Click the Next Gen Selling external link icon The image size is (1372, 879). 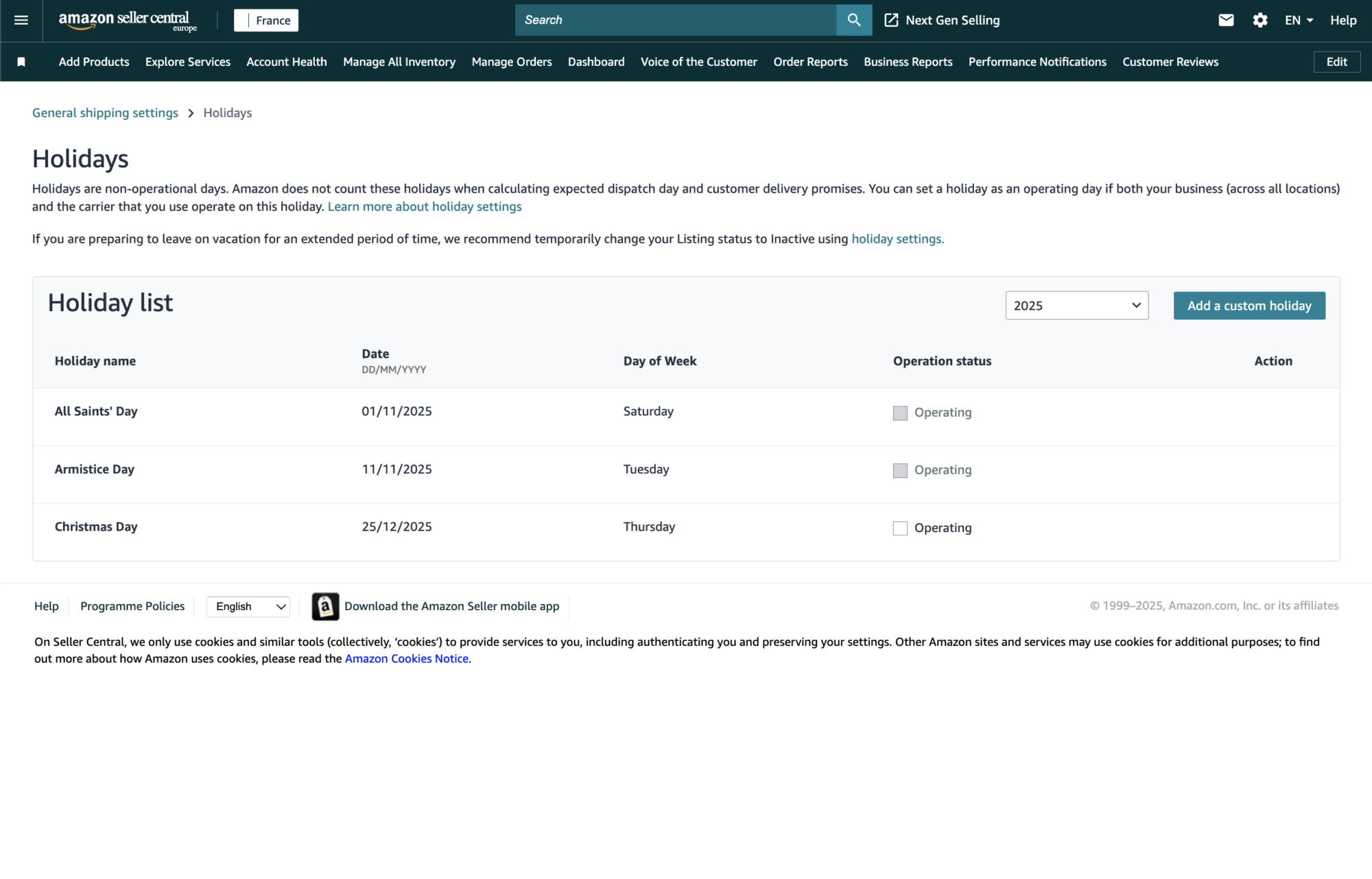coord(891,21)
